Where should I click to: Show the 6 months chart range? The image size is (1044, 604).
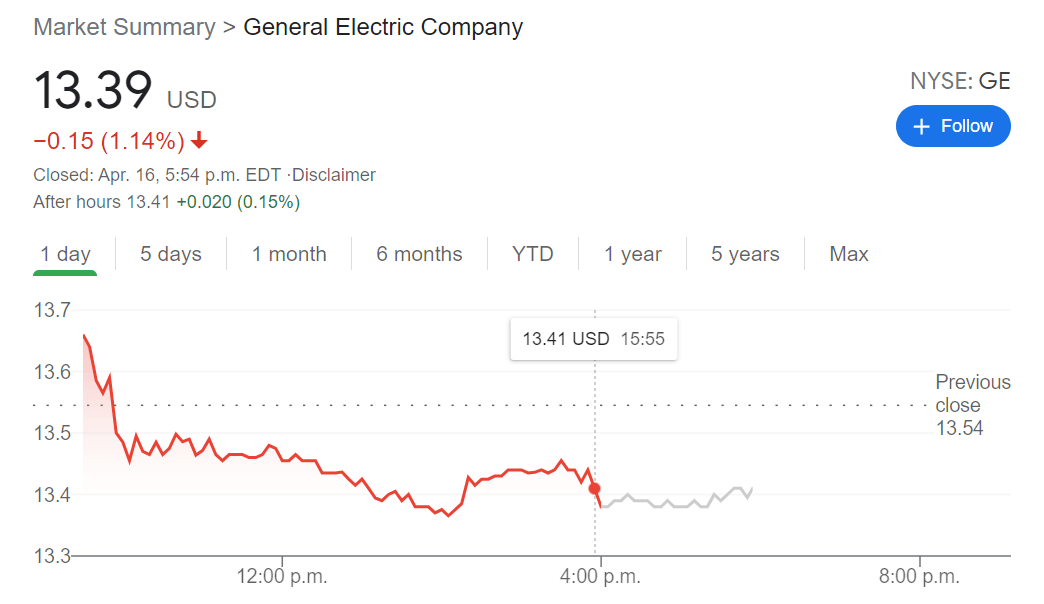coord(419,254)
